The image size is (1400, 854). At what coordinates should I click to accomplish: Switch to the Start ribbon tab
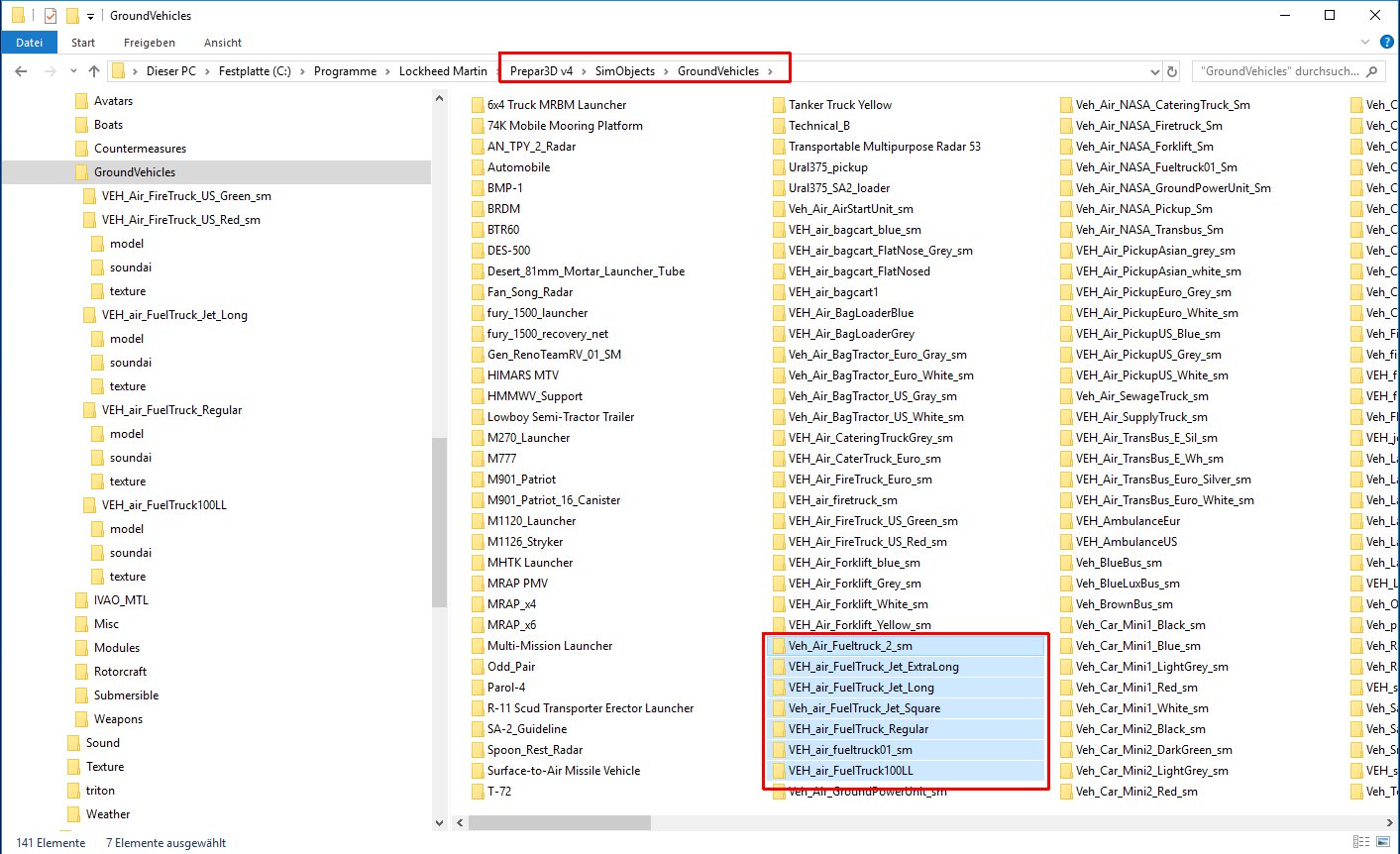[83, 43]
